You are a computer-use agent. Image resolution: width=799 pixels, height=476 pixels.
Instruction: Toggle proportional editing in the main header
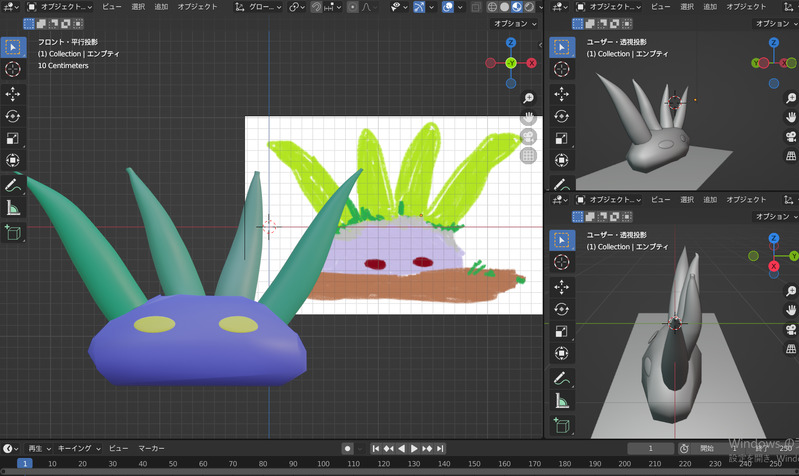[x=353, y=7]
